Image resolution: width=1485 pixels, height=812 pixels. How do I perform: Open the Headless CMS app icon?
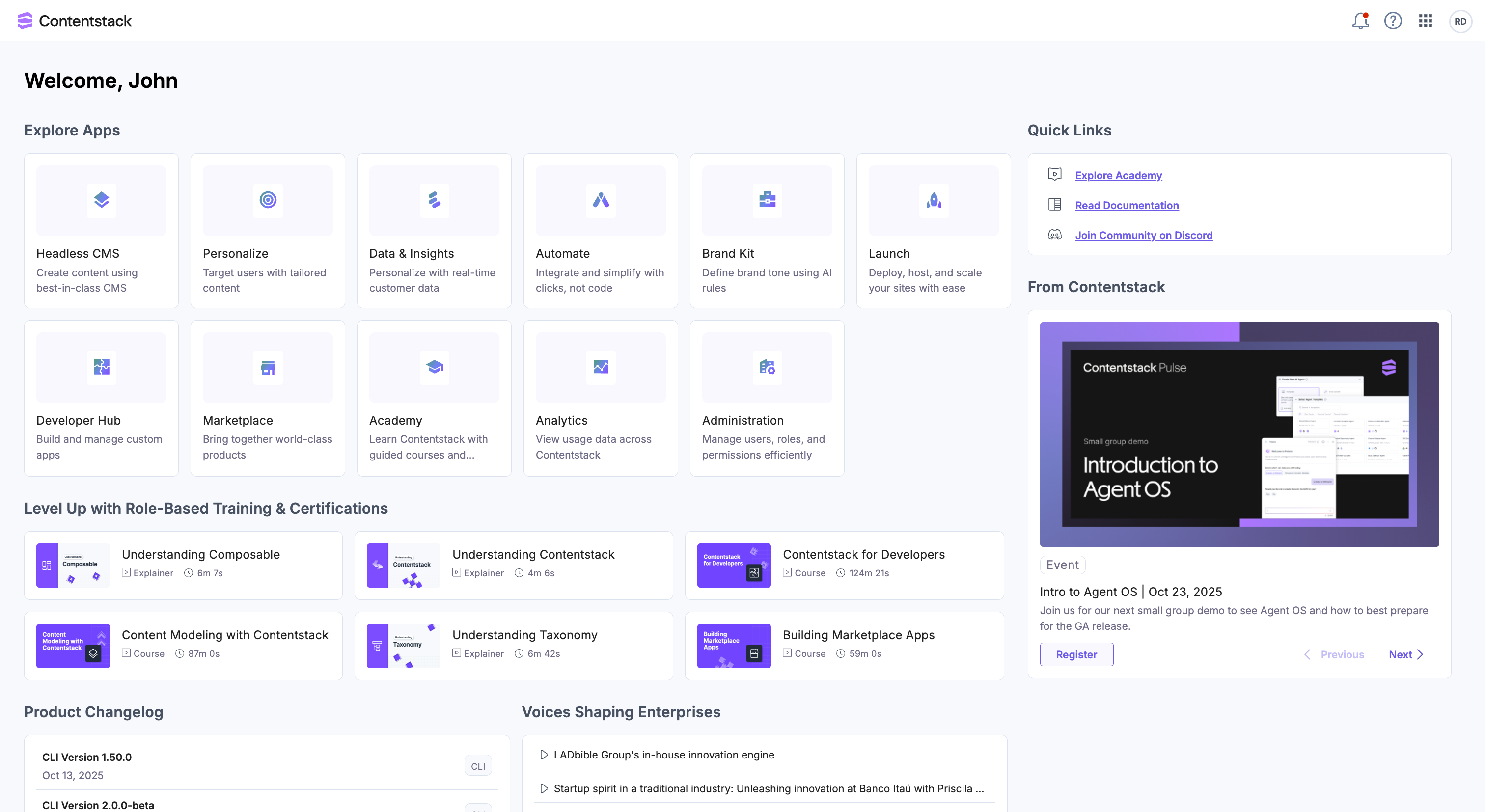(x=102, y=200)
